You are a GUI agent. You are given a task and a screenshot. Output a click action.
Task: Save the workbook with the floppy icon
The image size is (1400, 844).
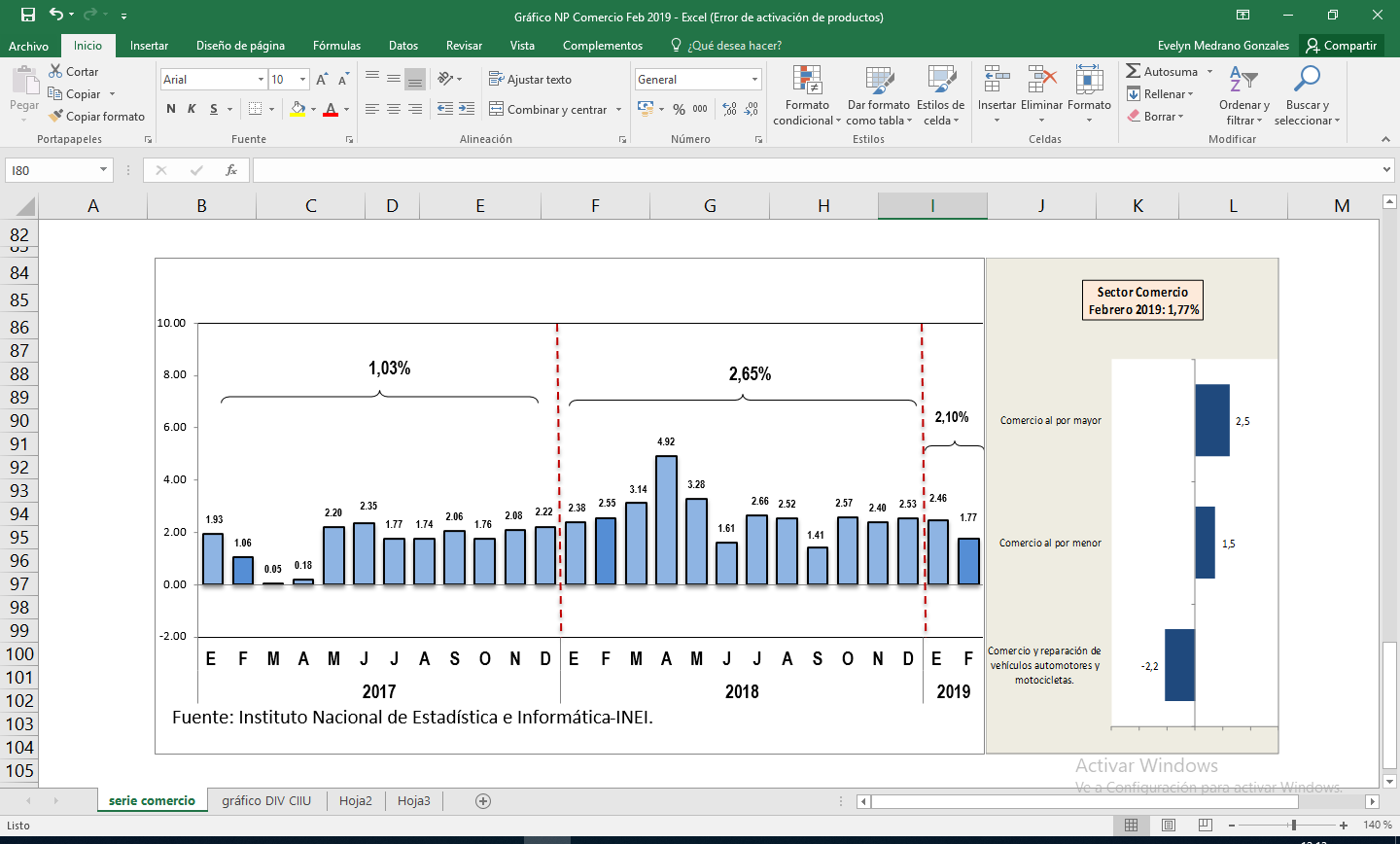click(27, 15)
